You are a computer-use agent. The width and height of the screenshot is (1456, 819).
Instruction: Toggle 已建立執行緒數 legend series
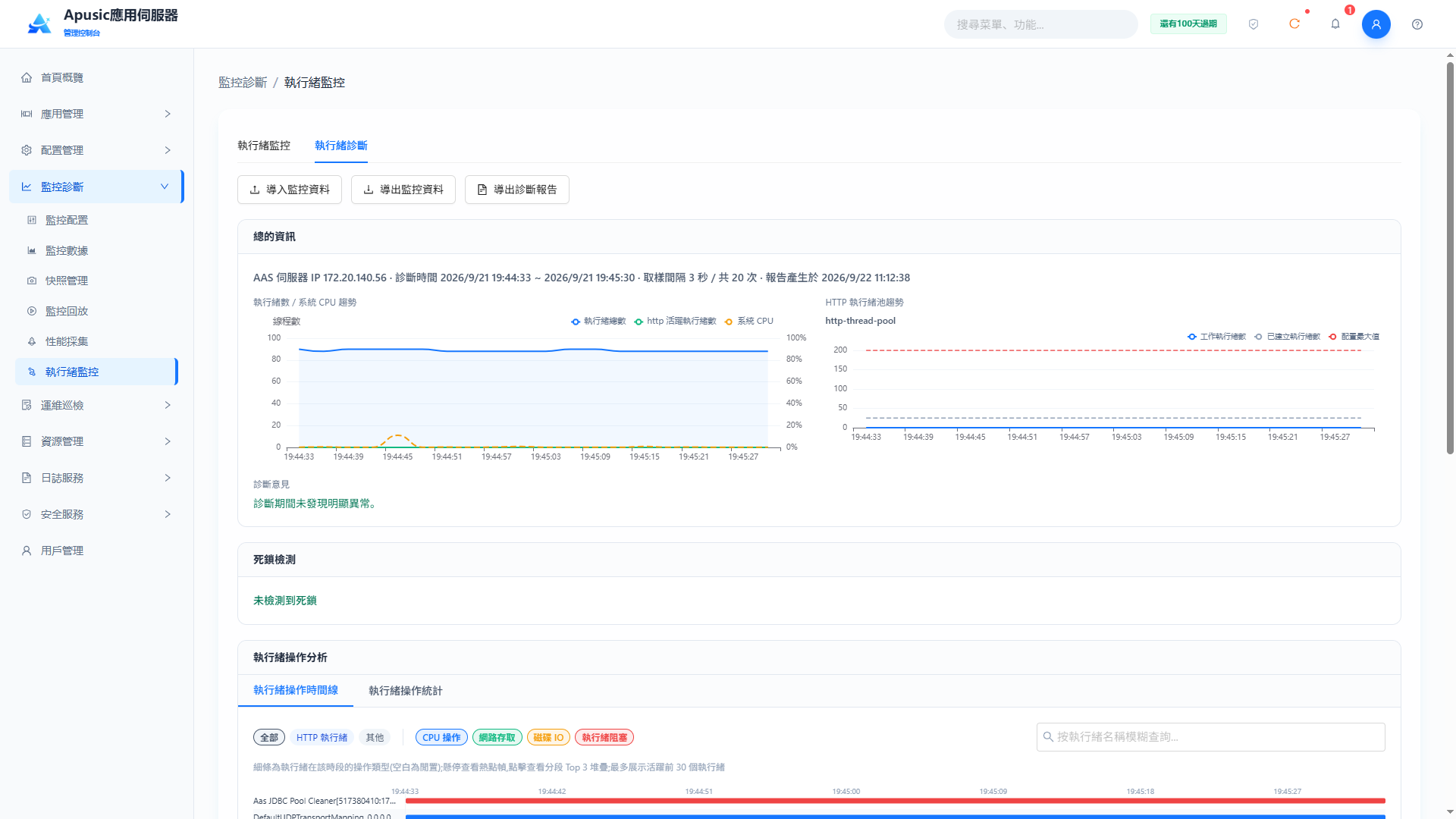(1287, 337)
